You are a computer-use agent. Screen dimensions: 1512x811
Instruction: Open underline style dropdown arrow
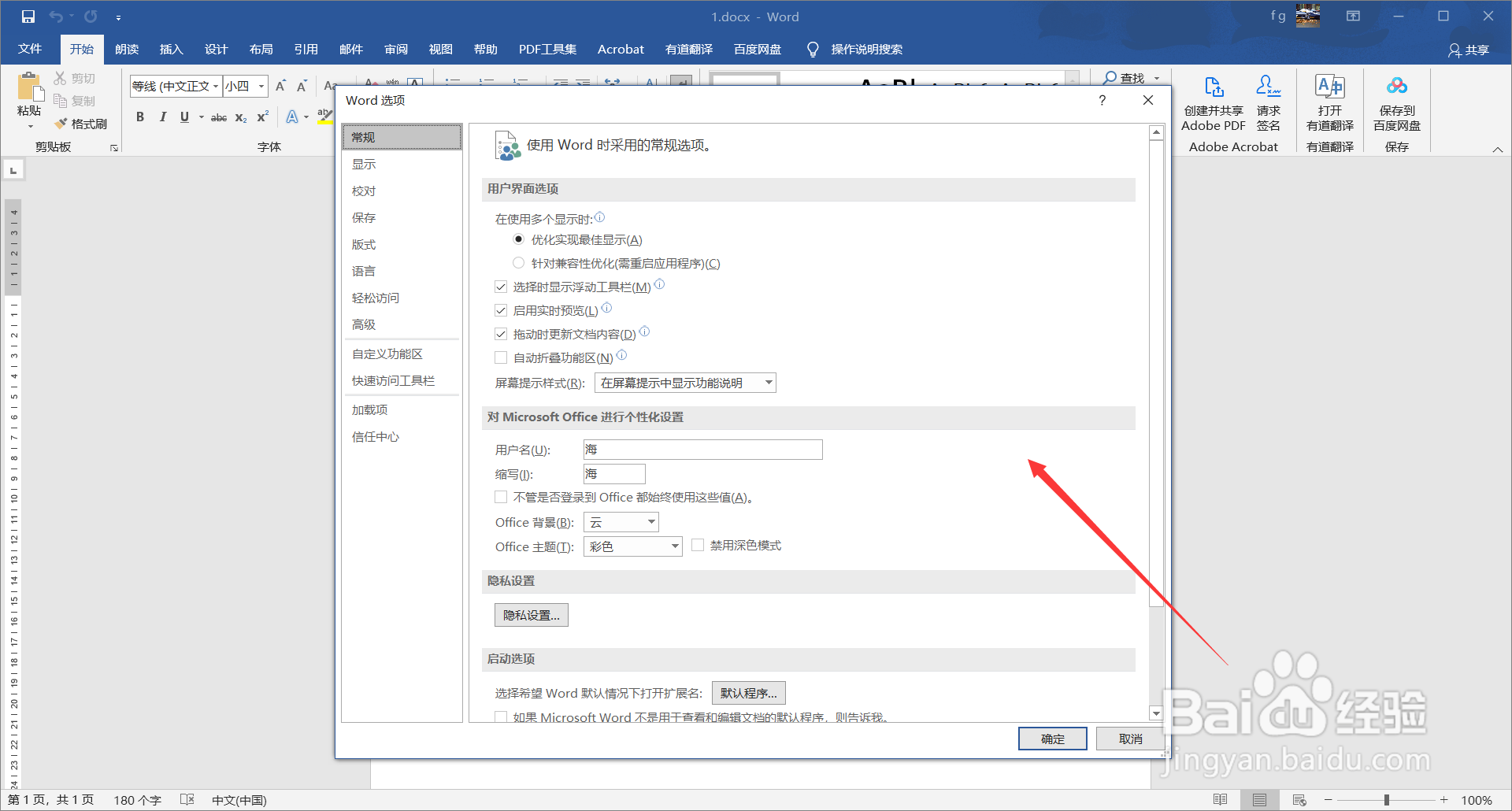click(202, 117)
